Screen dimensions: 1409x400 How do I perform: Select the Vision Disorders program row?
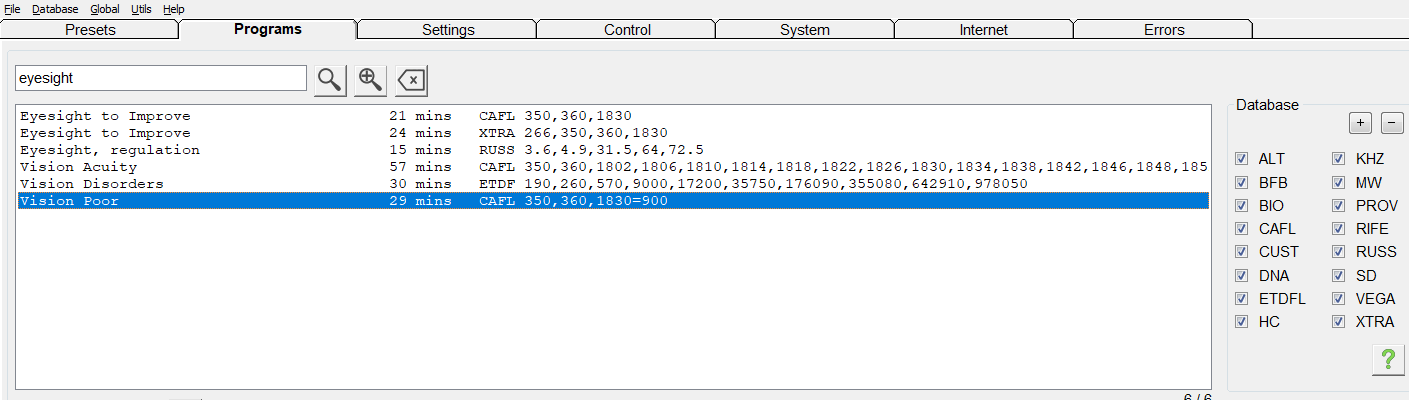[x=92, y=184]
